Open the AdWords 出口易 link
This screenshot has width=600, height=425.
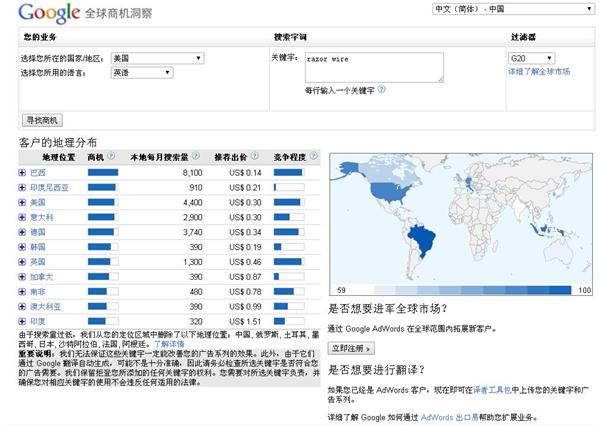point(449,417)
